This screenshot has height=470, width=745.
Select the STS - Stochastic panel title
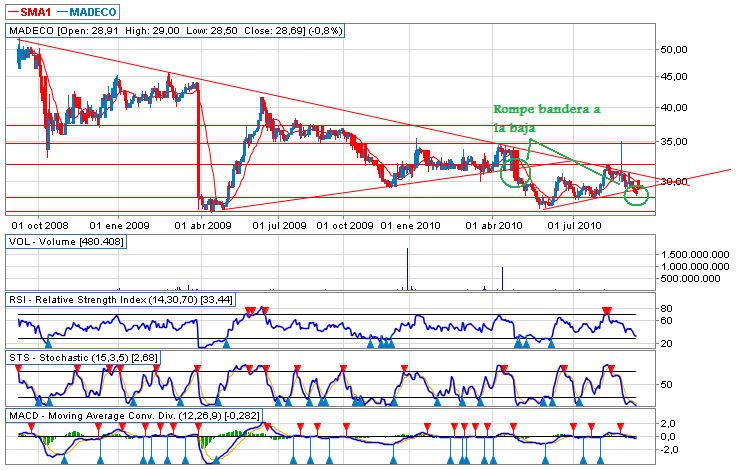pyautogui.click(x=83, y=358)
